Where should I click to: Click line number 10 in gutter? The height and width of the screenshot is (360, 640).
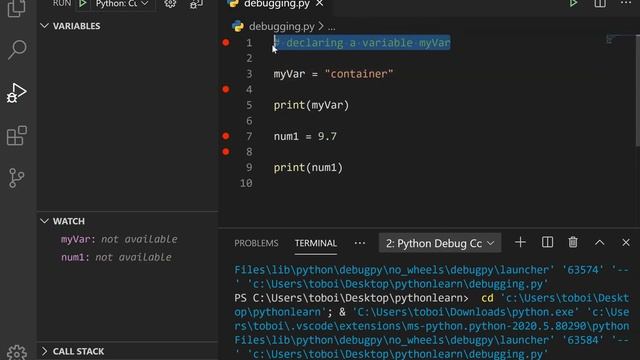point(246,183)
